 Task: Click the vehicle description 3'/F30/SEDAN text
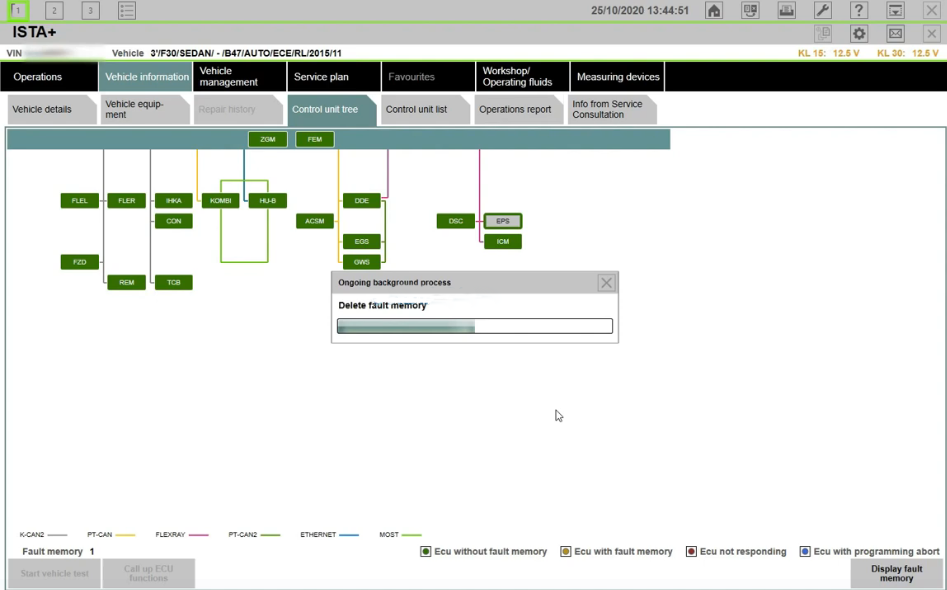[246, 53]
